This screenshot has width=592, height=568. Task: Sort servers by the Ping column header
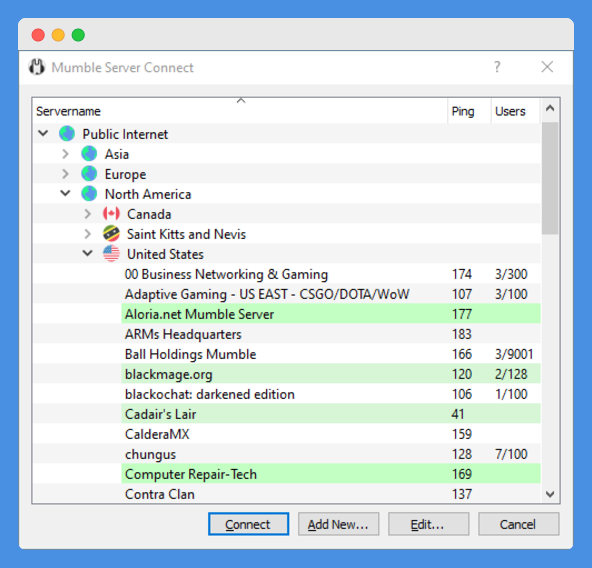(469, 111)
